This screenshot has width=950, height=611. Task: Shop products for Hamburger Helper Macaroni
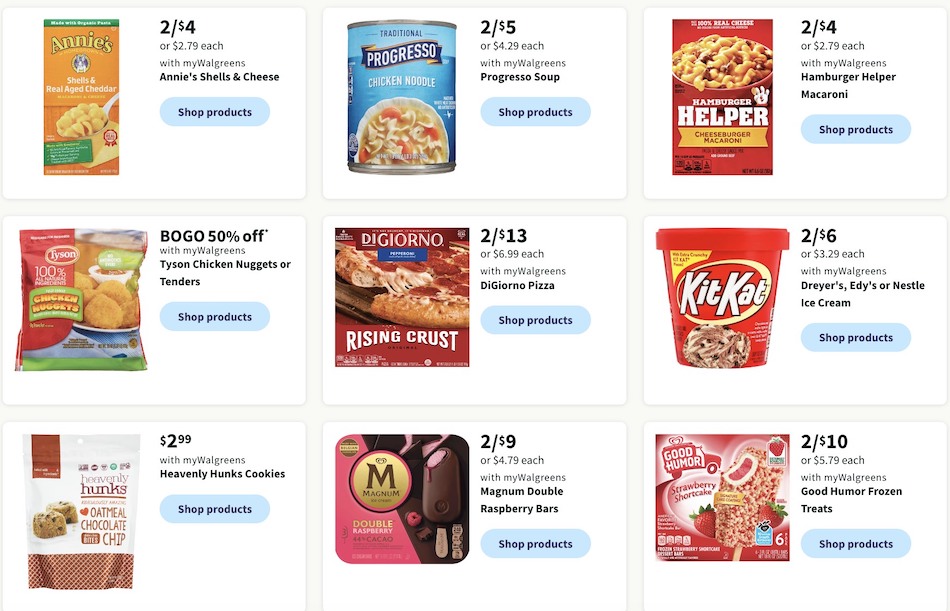(x=855, y=130)
